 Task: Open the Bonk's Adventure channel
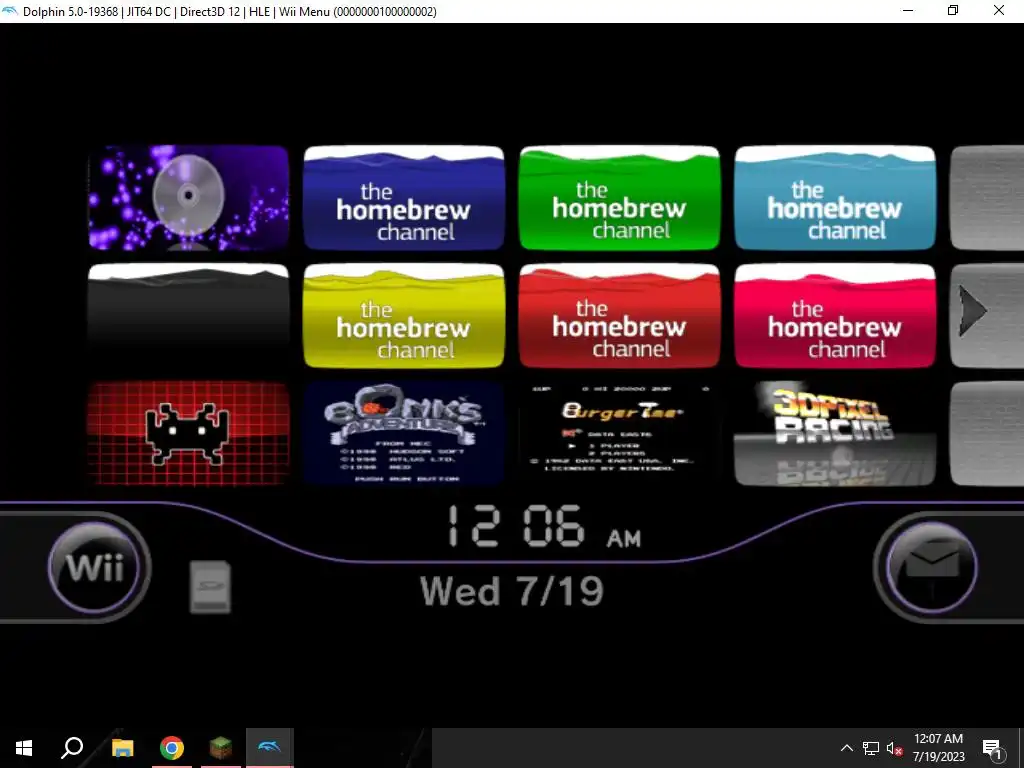[x=404, y=434]
